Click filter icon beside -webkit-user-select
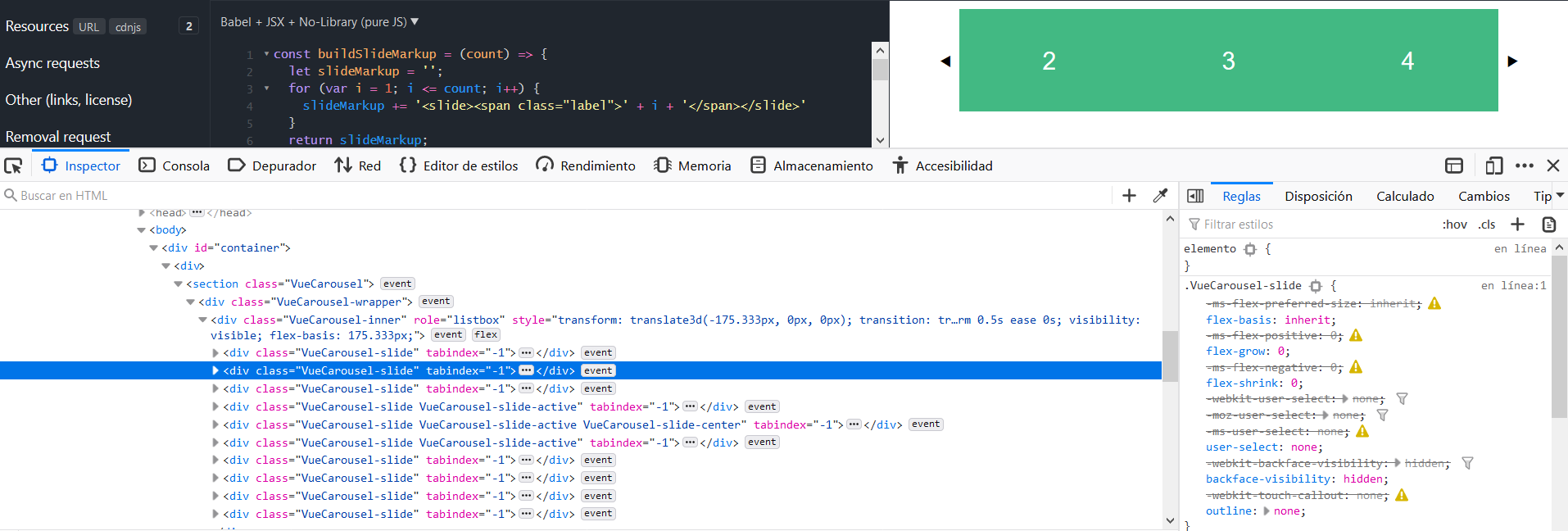The height and width of the screenshot is (531, 1568). click(x=1402, y=399)
